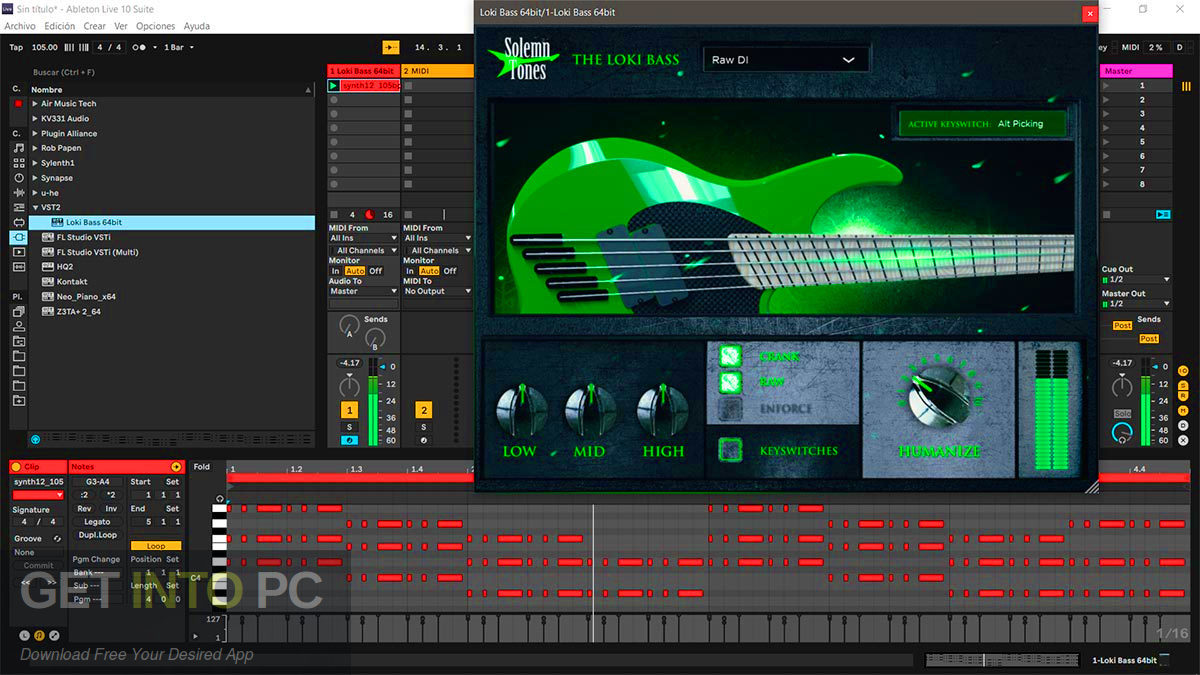This screenshot has height=675, width=1200.
Task: Open the Crear menu
Action: (x=94, y=26)
